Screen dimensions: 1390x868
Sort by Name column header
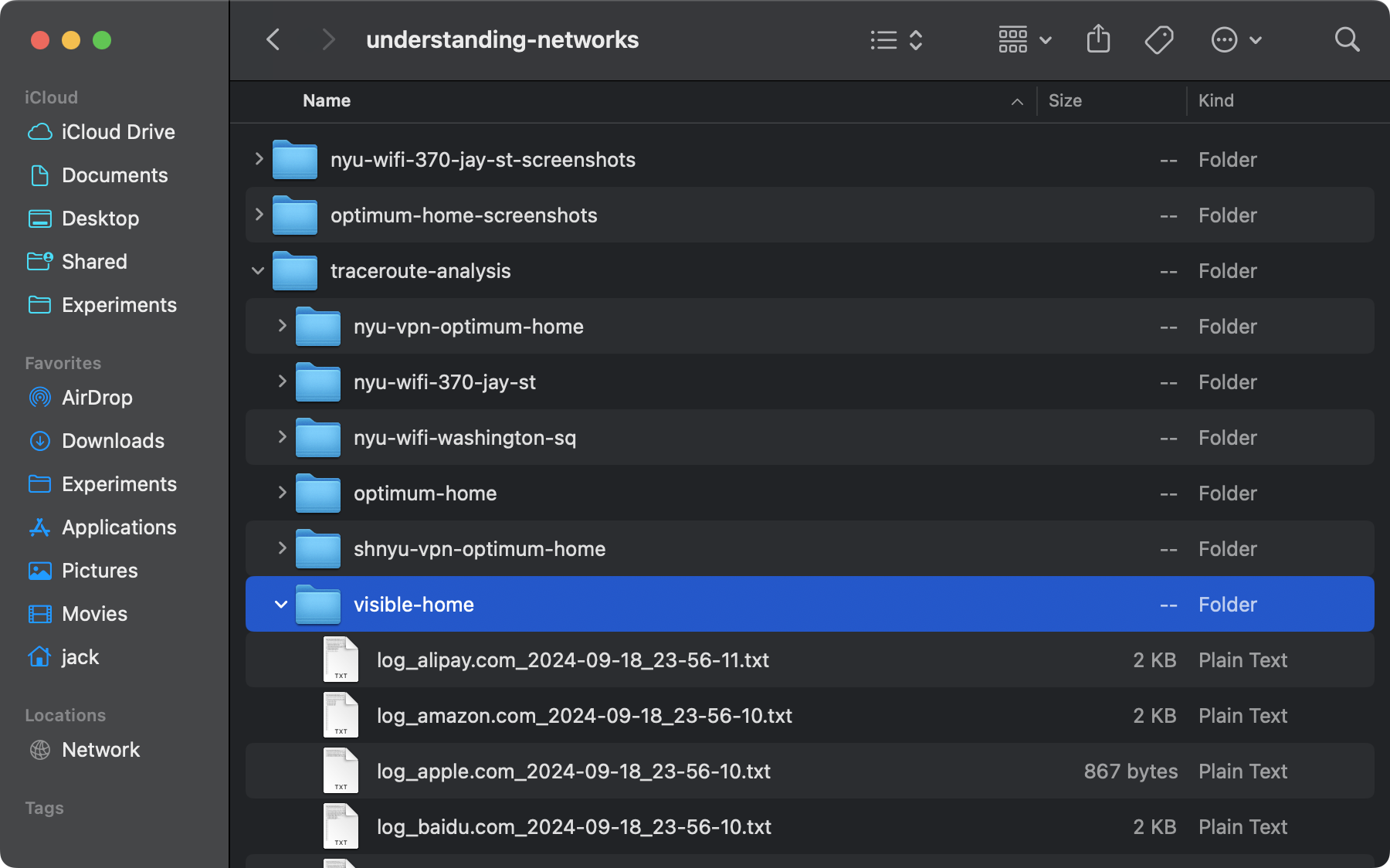[x=327, y=101]
